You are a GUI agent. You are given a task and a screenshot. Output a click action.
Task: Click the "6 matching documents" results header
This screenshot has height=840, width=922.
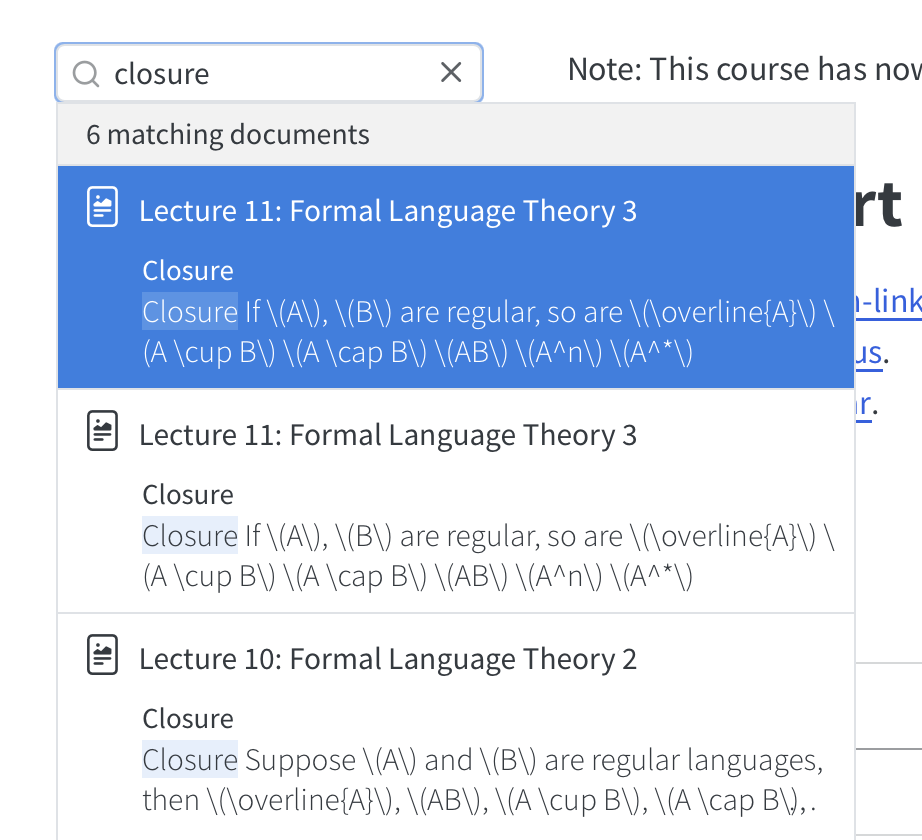click(228, 135)
